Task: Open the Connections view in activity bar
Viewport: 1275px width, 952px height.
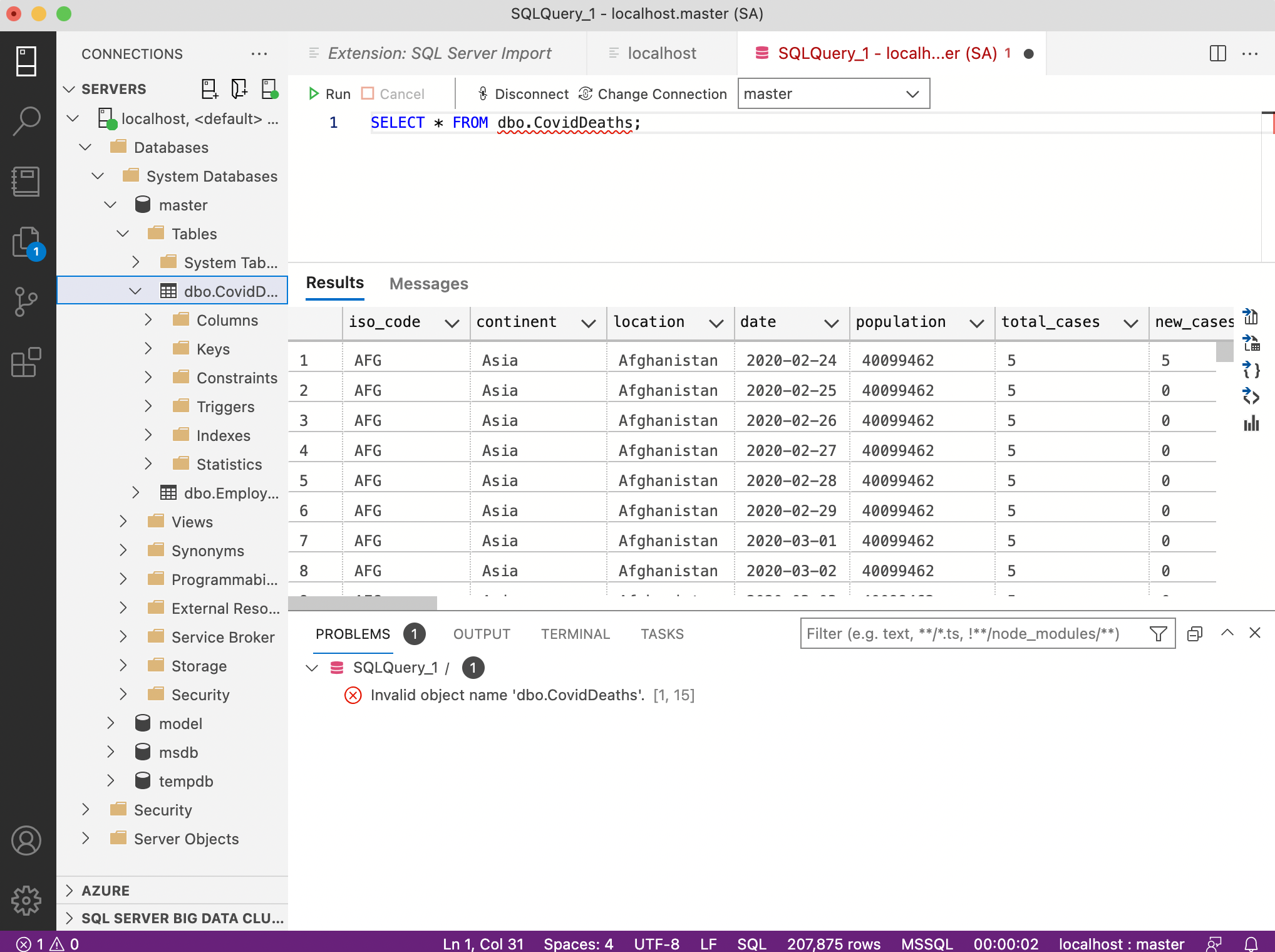Action: click(x=26, y=61)
